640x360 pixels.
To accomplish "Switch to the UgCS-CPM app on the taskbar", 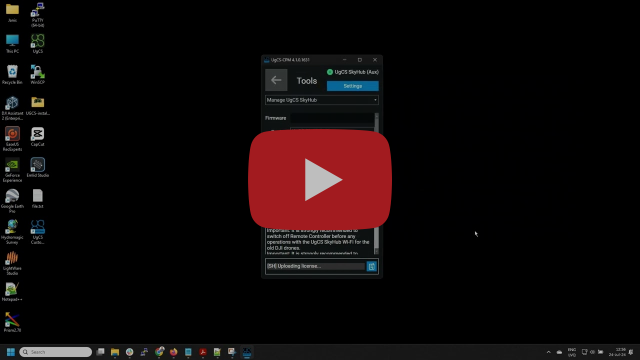I will 247,352.
